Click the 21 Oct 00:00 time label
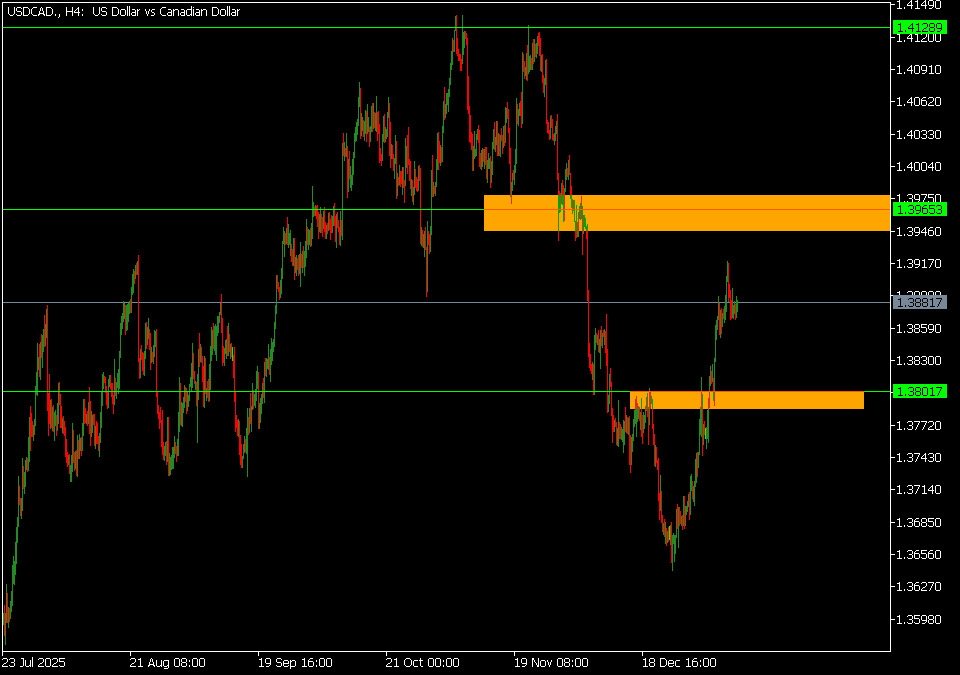960x675 pixels. pos(423,662)
